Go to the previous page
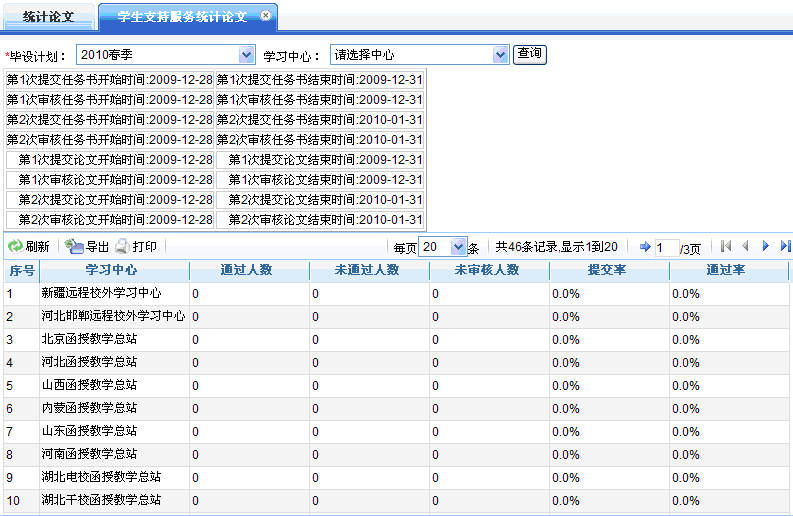The height and width of the screenshot is (516, 793). click(x=745, y=246)
